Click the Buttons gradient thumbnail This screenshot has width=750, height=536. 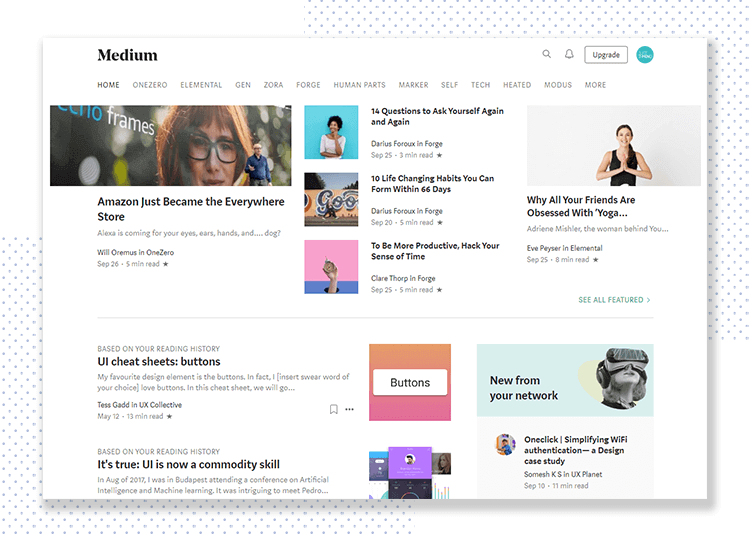click(x=410, y=382)
